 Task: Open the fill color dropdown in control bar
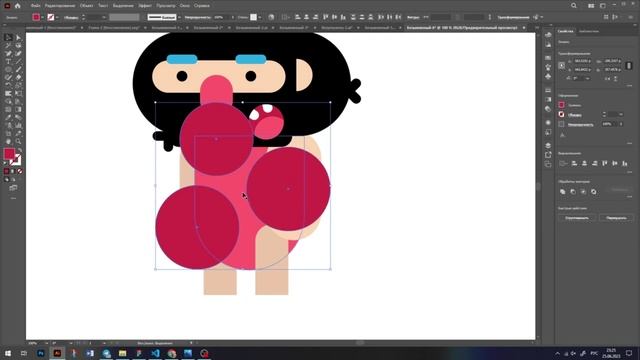coord(42,17)
